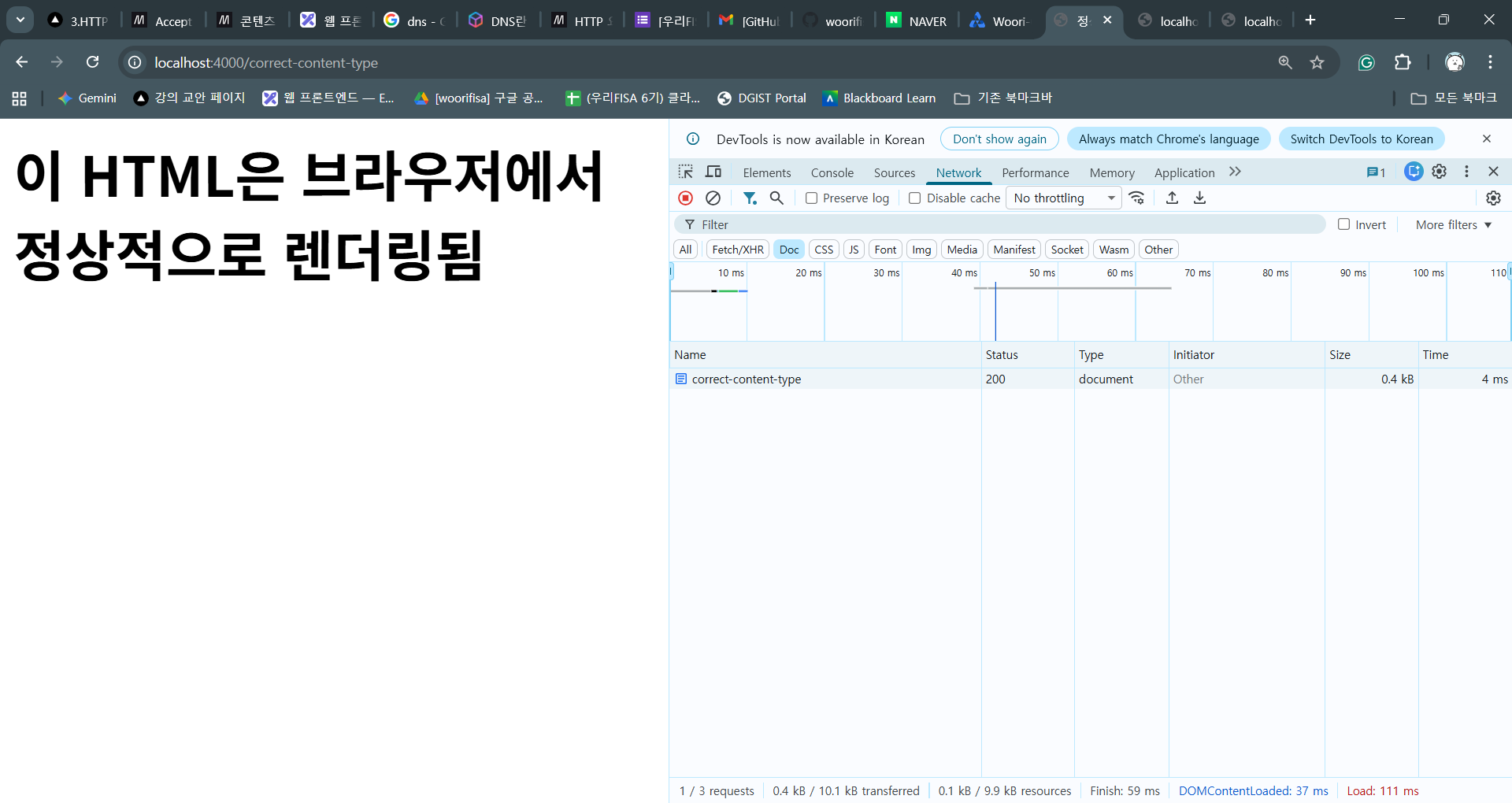This screenshot has height=803, width=1512.
Task: Toggle the Fetch/XHR filter
Action: tap(738, 250)
